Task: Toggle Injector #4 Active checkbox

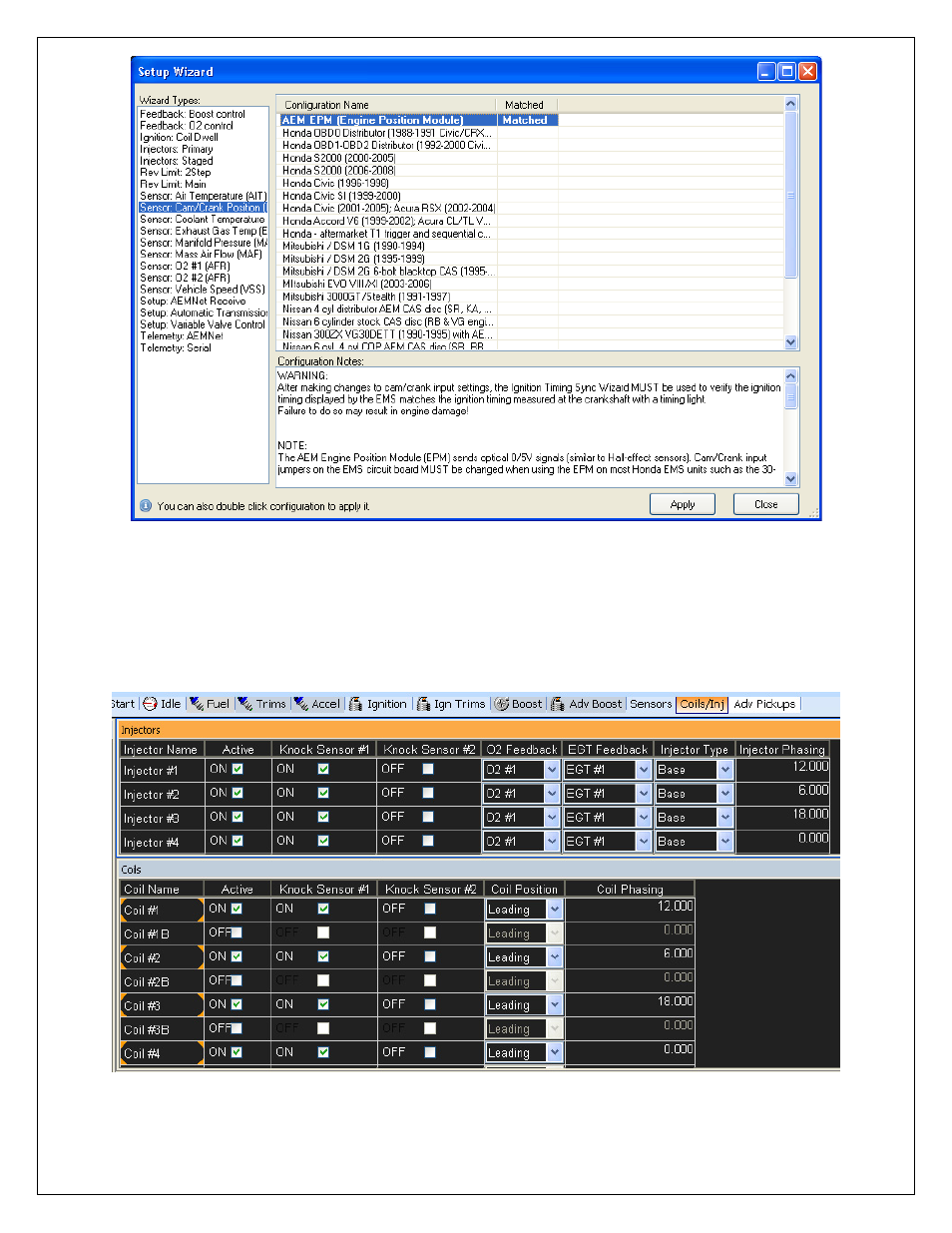Action: 238,841
